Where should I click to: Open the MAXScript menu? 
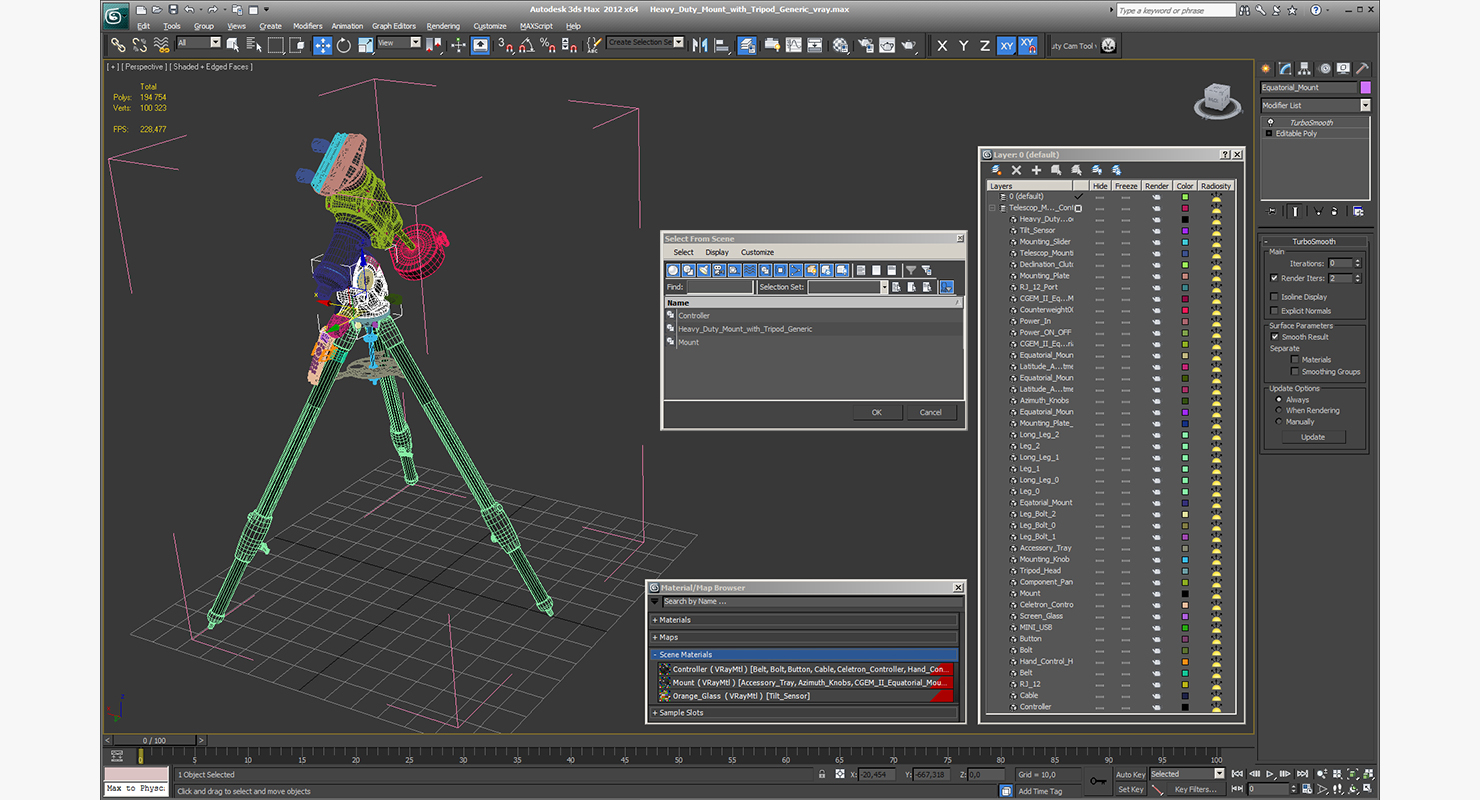[x=537, y=26]
